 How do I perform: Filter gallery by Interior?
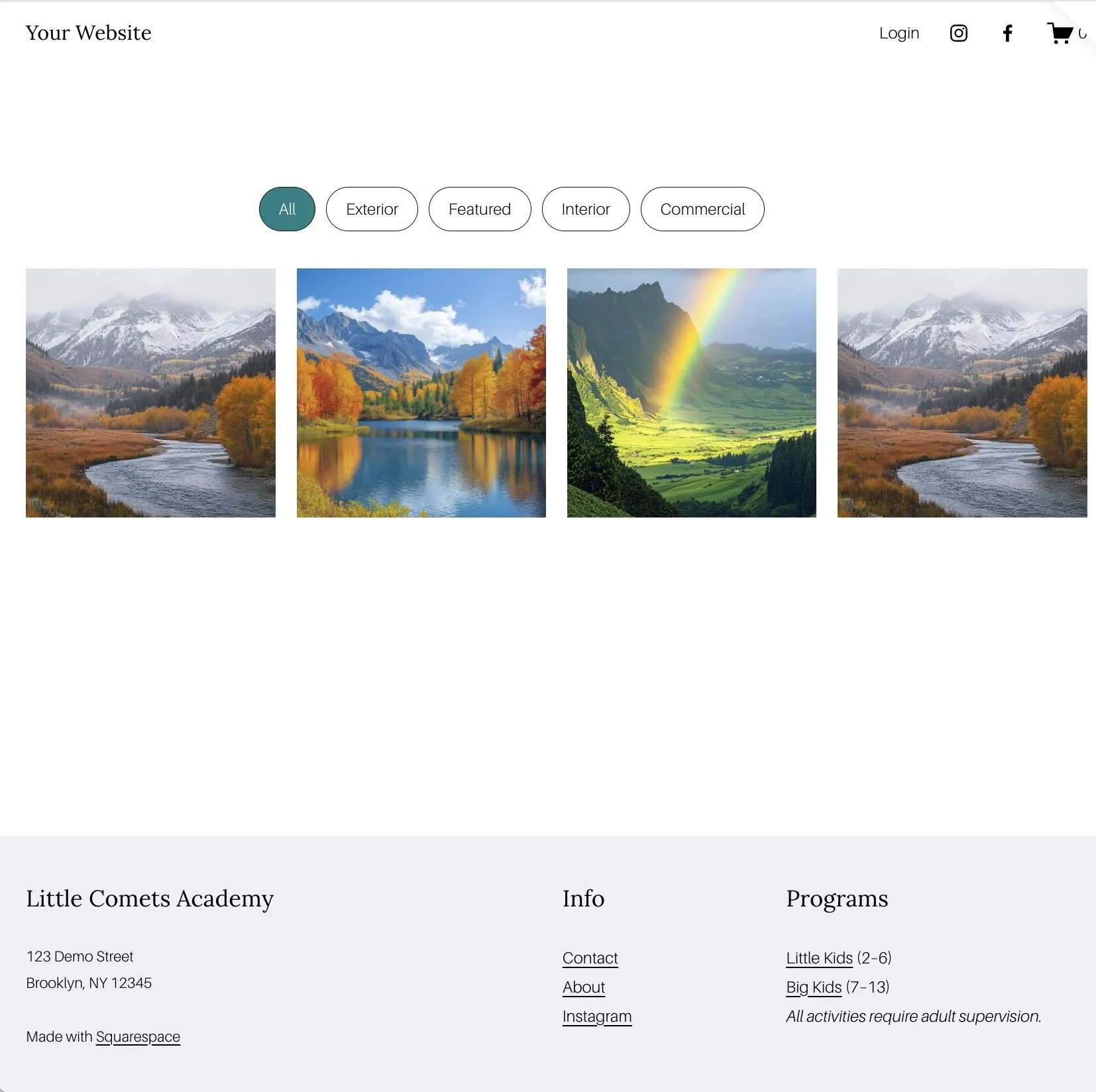(585, 209)
